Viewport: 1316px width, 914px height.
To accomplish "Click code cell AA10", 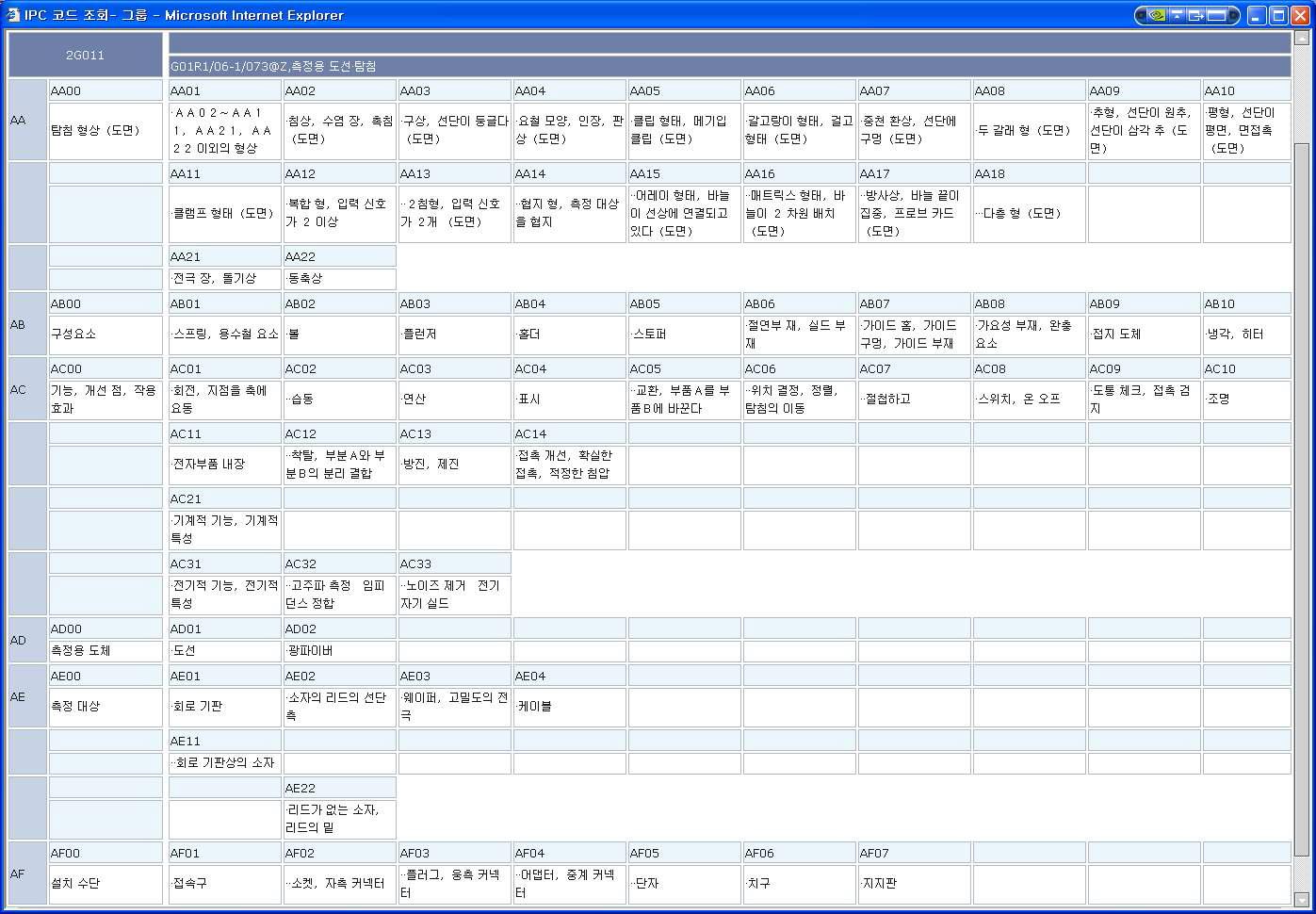I will tap(1246, 90).
